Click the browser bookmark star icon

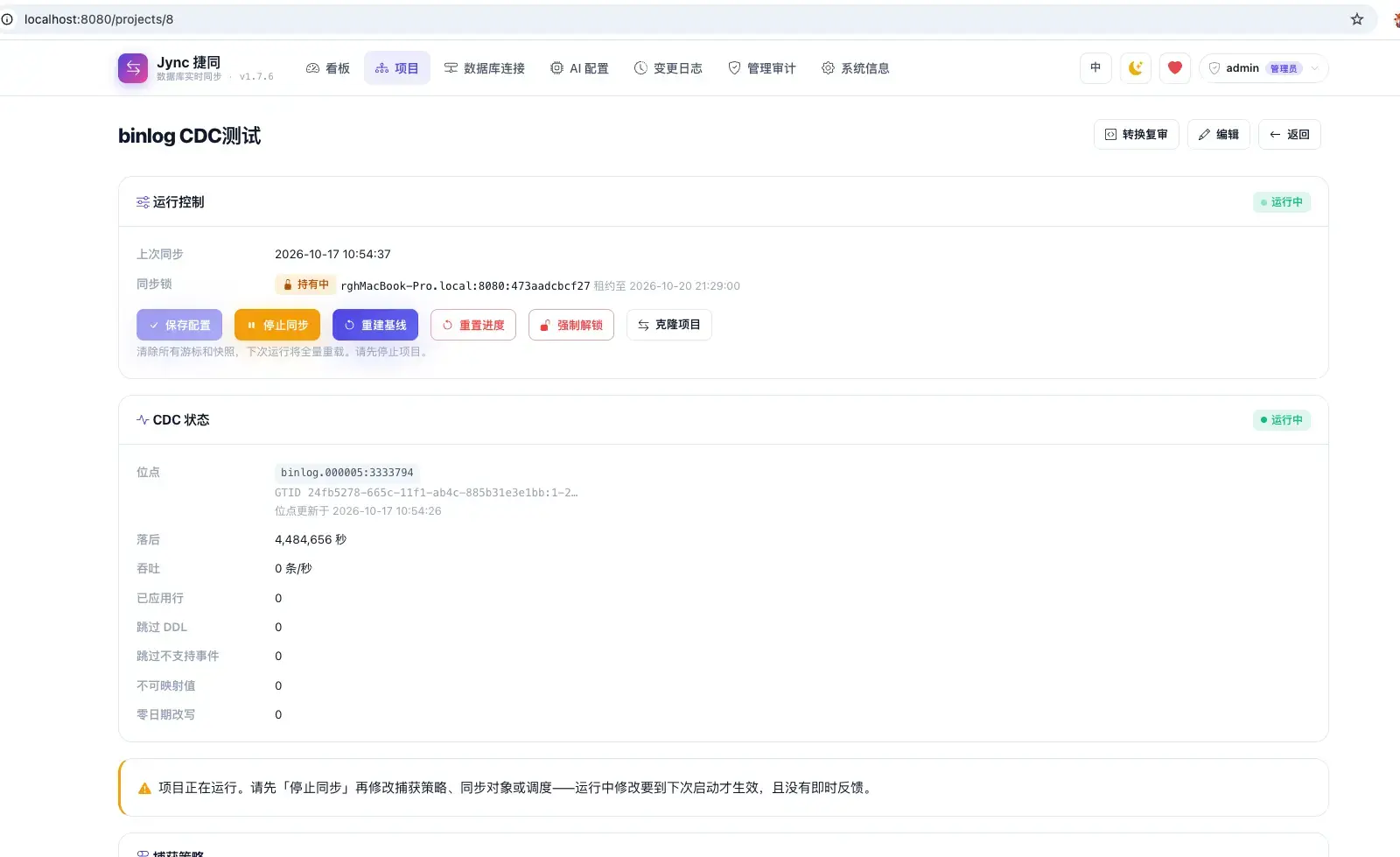click(x=1357, y=19)
